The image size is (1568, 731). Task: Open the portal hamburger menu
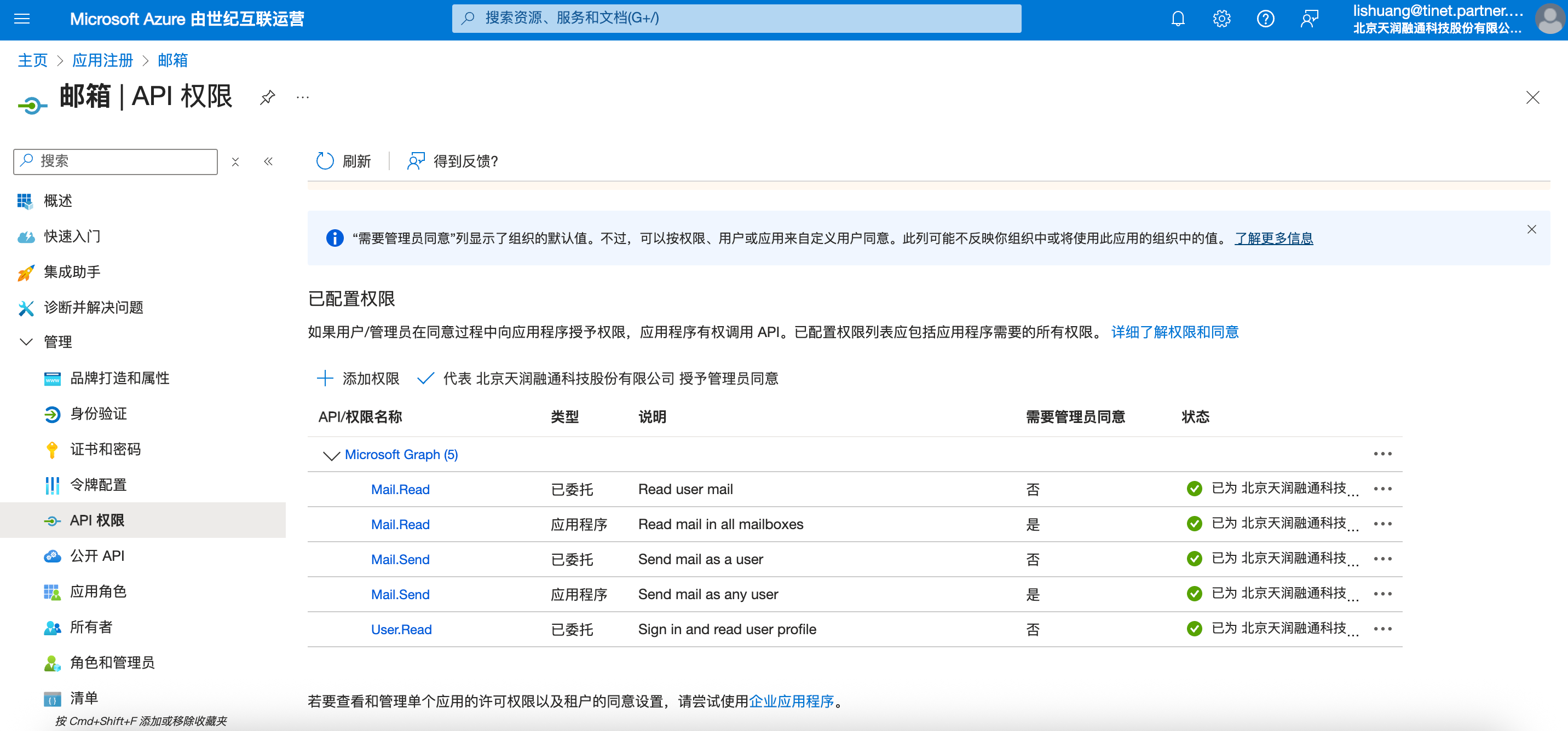(22, 19)
